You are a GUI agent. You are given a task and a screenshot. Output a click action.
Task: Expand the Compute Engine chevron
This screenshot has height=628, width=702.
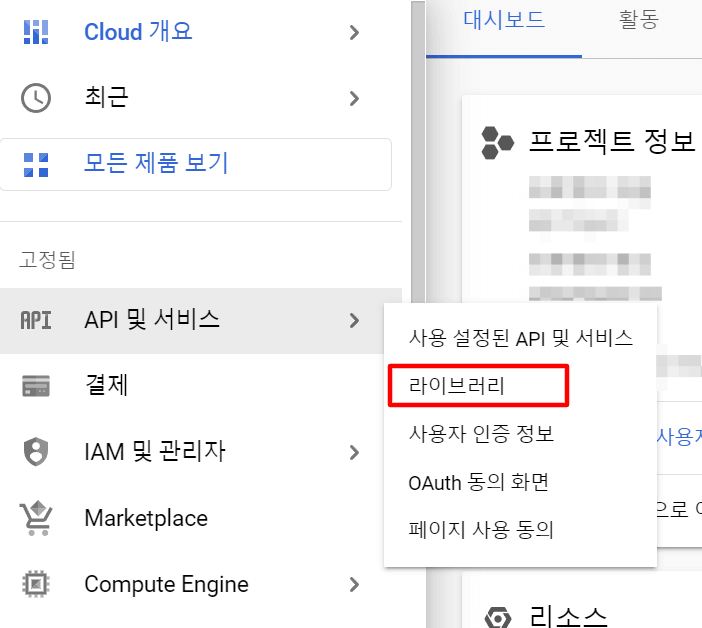(x=354, y=584)
